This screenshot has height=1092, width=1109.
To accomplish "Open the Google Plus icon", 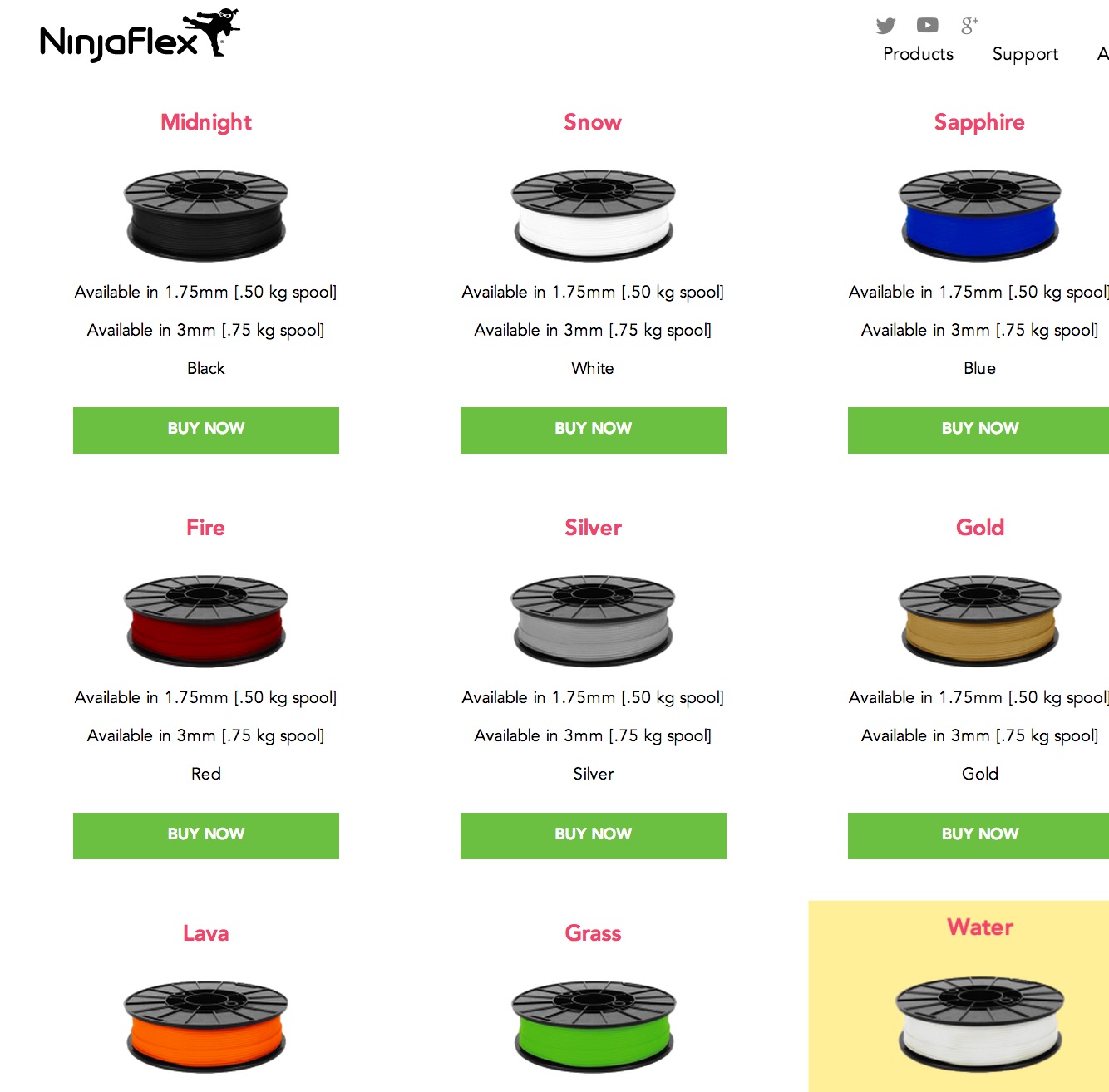I will 969,26.
